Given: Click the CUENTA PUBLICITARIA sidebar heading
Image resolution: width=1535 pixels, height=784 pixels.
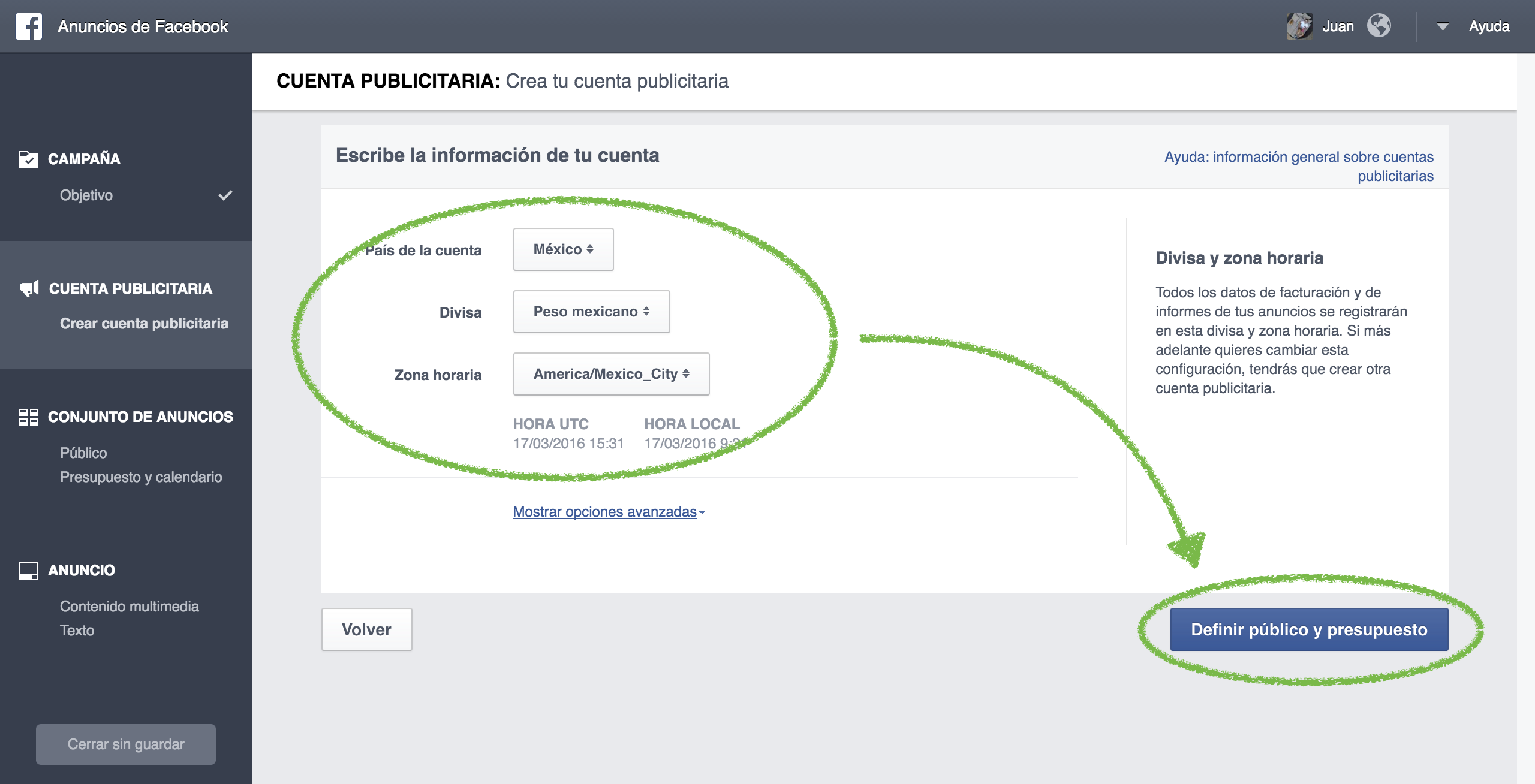Looking at the screenshot, I should (131, 288).
